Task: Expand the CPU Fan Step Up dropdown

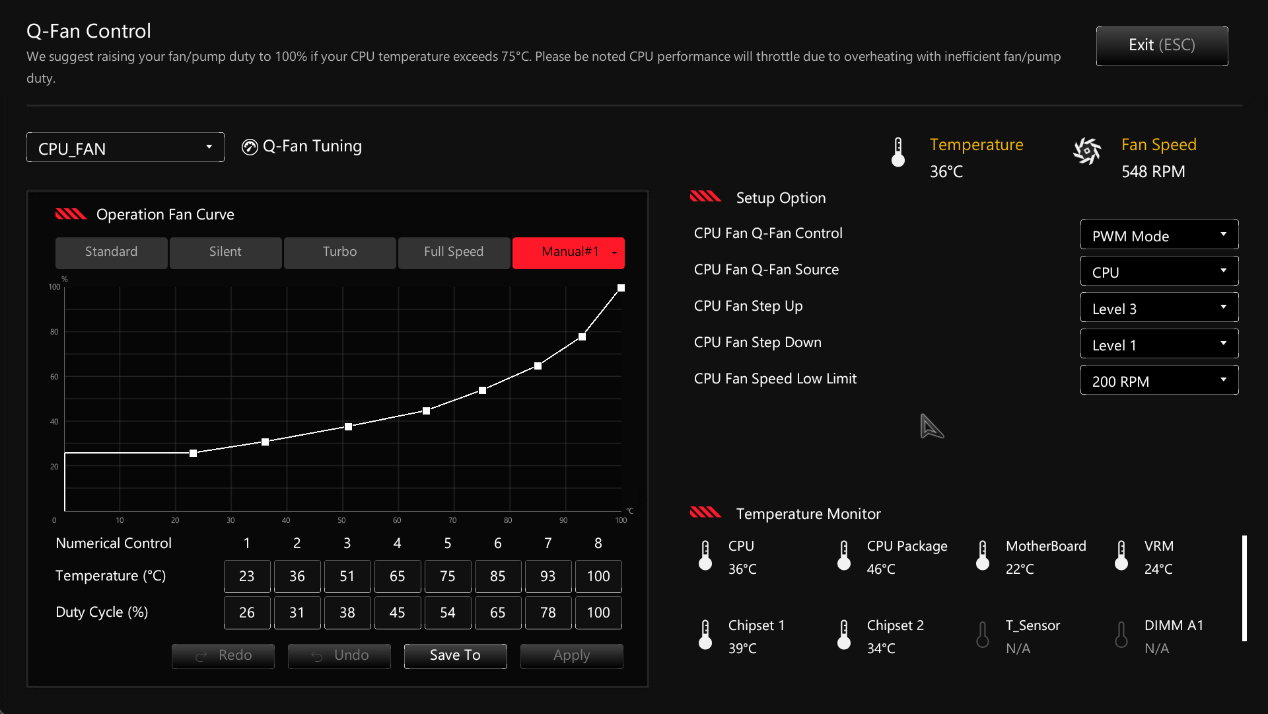Action: (x=1159, y=308)
